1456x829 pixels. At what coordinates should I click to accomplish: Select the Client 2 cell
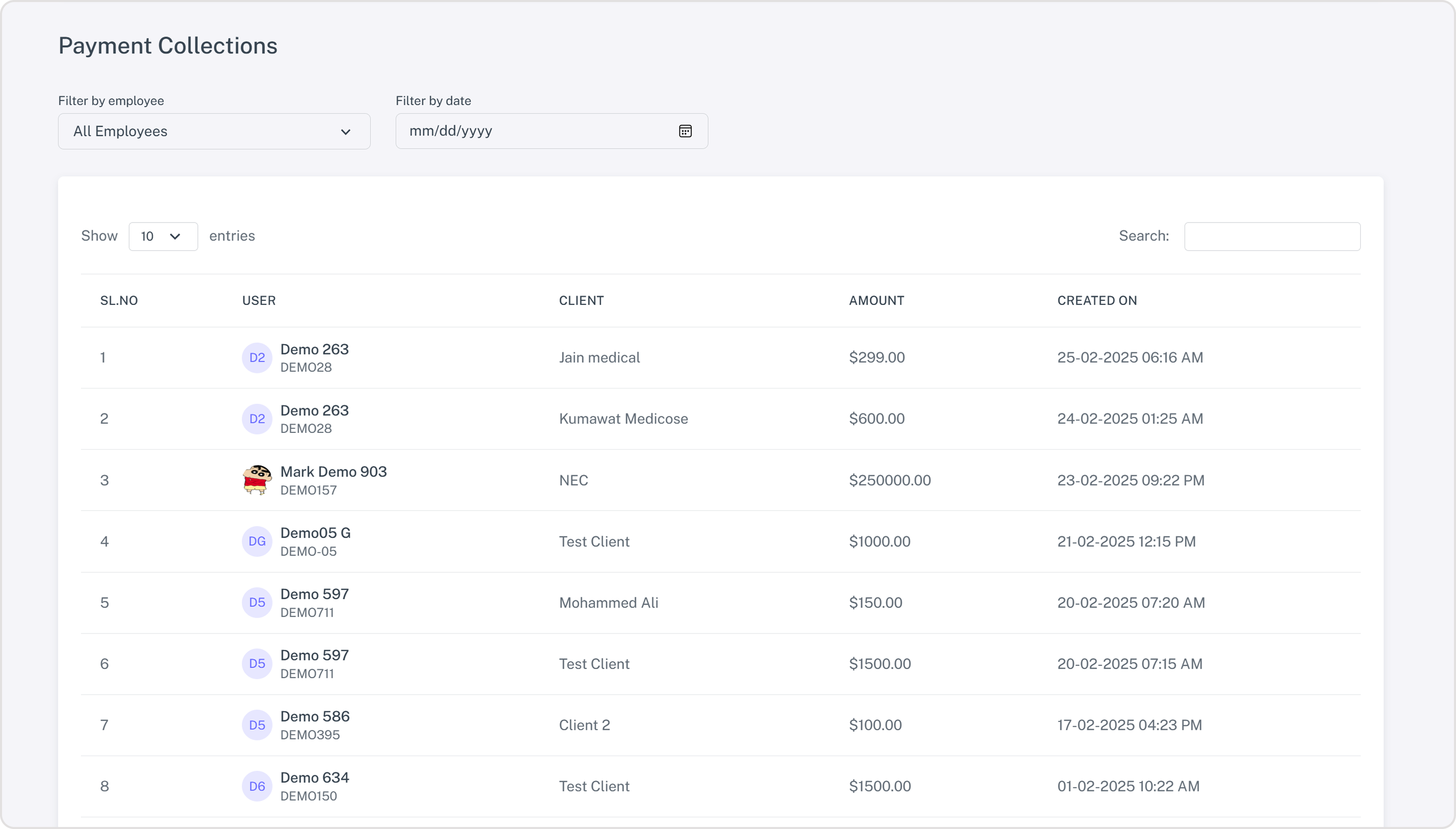[x=584, y=725]
